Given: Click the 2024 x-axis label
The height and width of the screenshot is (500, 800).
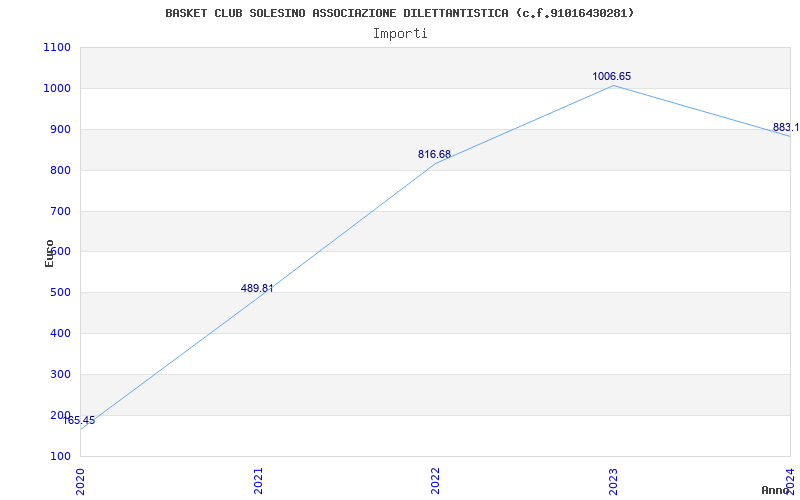Looking at the screenshot, I should [790, 481].
